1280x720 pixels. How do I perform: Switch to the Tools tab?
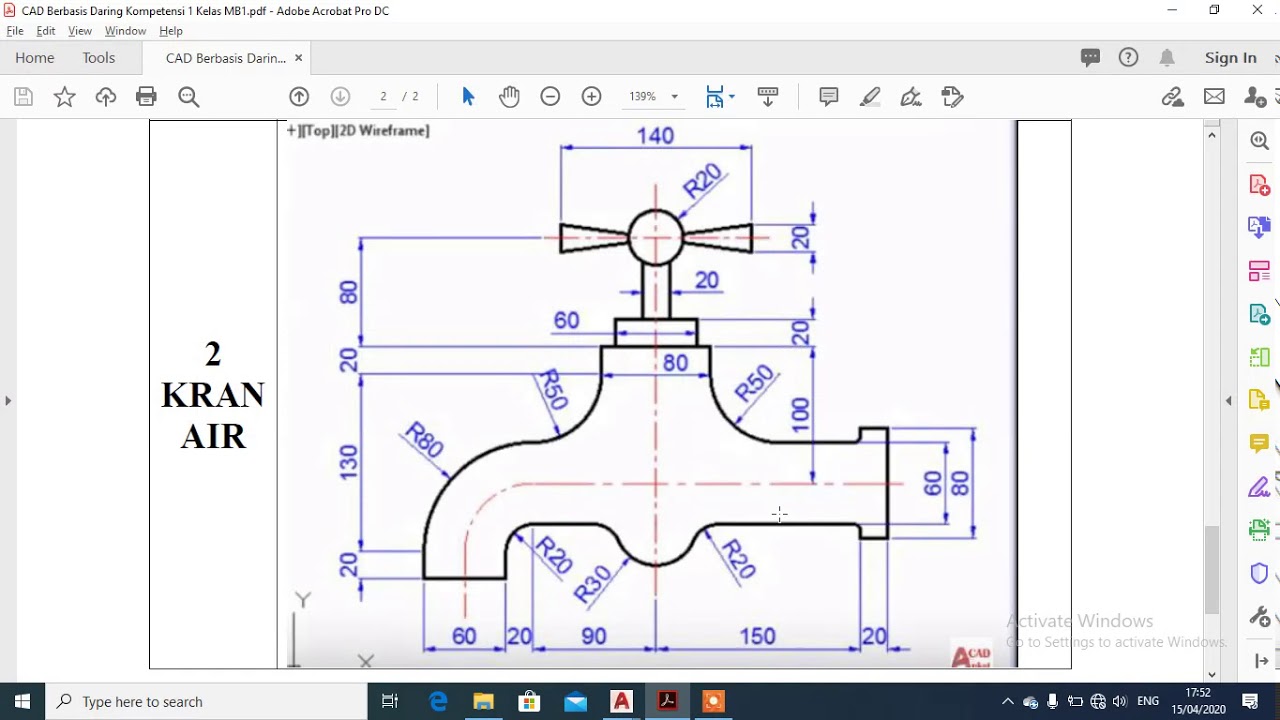coord(99,58)
